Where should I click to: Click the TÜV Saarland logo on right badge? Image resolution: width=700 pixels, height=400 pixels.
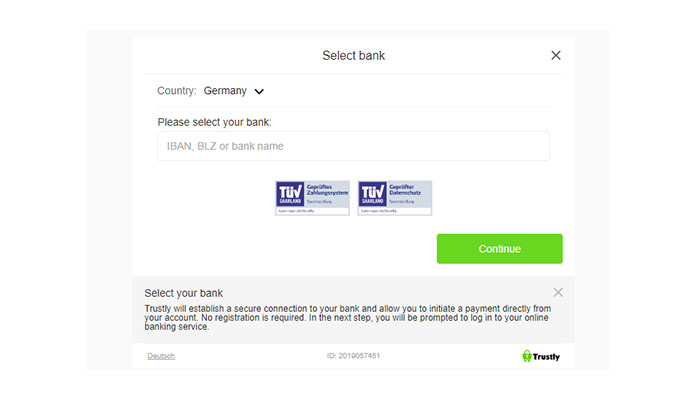click(x=373, y=194)
